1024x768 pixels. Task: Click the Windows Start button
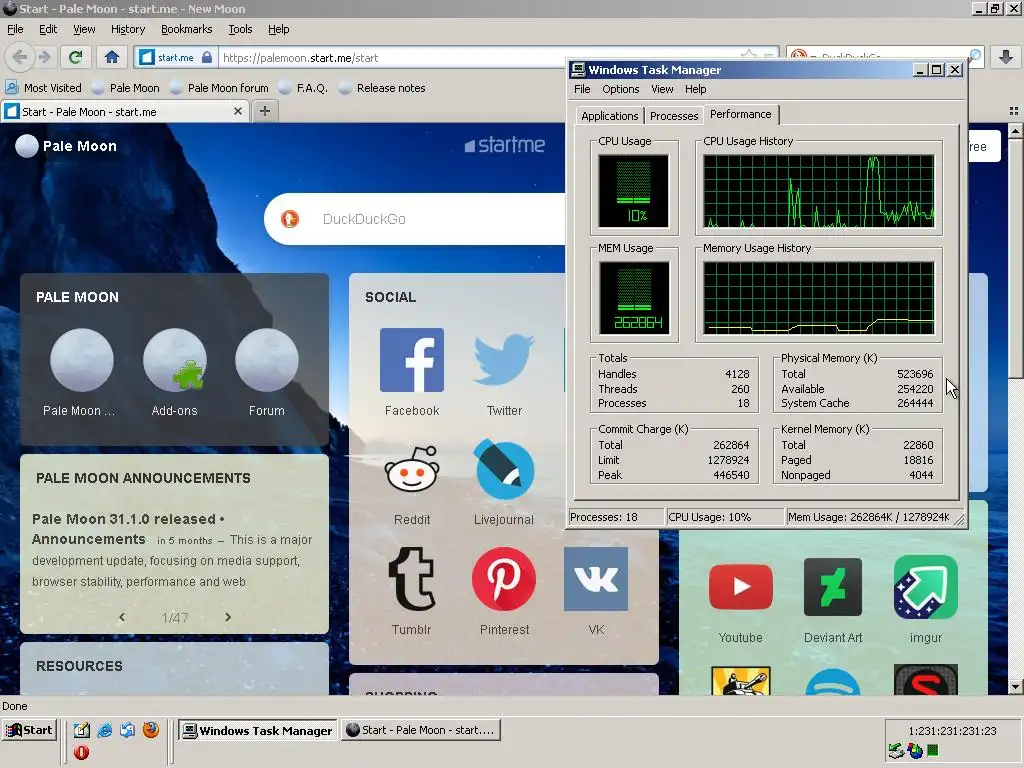(x=29, y=730)
